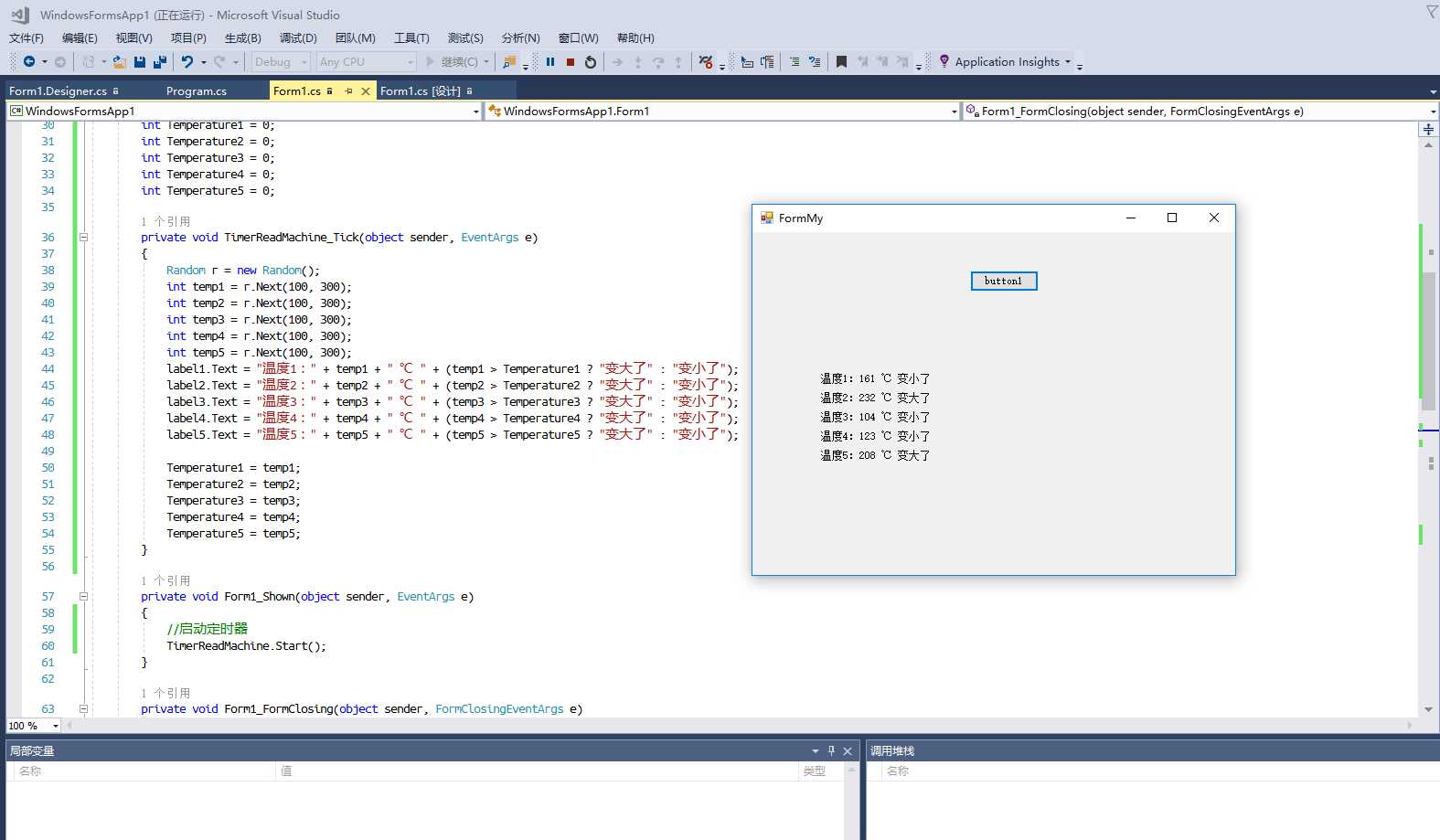This screenshot has height=840, width=1440.
Task: Open the 文件(F) menu
Action: coord(27,37)
